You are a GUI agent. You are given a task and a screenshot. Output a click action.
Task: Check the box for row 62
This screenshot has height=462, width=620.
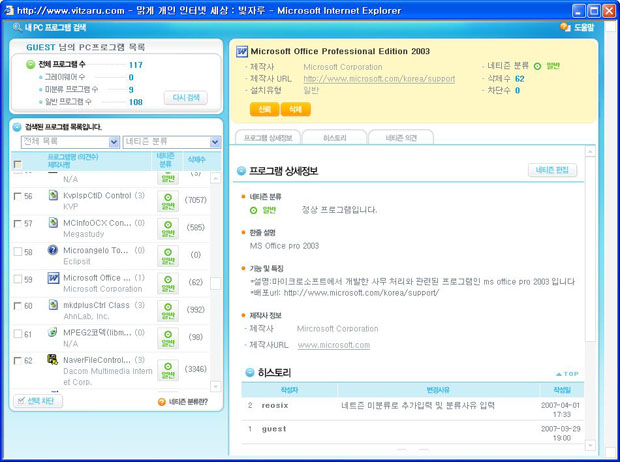tap(18, 361)
